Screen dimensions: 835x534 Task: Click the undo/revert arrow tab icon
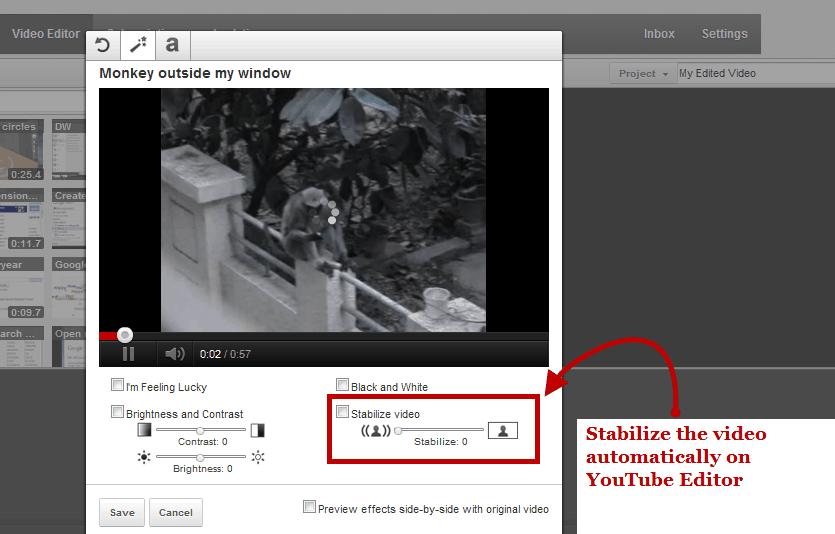[102, 45]
